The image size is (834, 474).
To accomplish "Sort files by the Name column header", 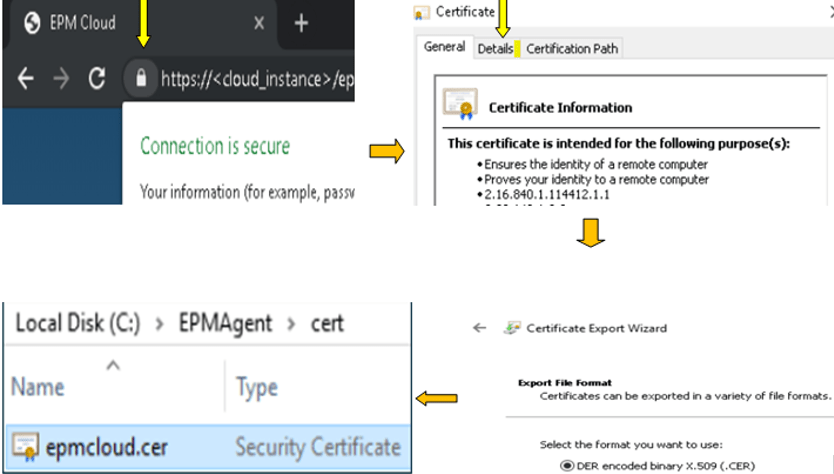I will click(38, 387).
